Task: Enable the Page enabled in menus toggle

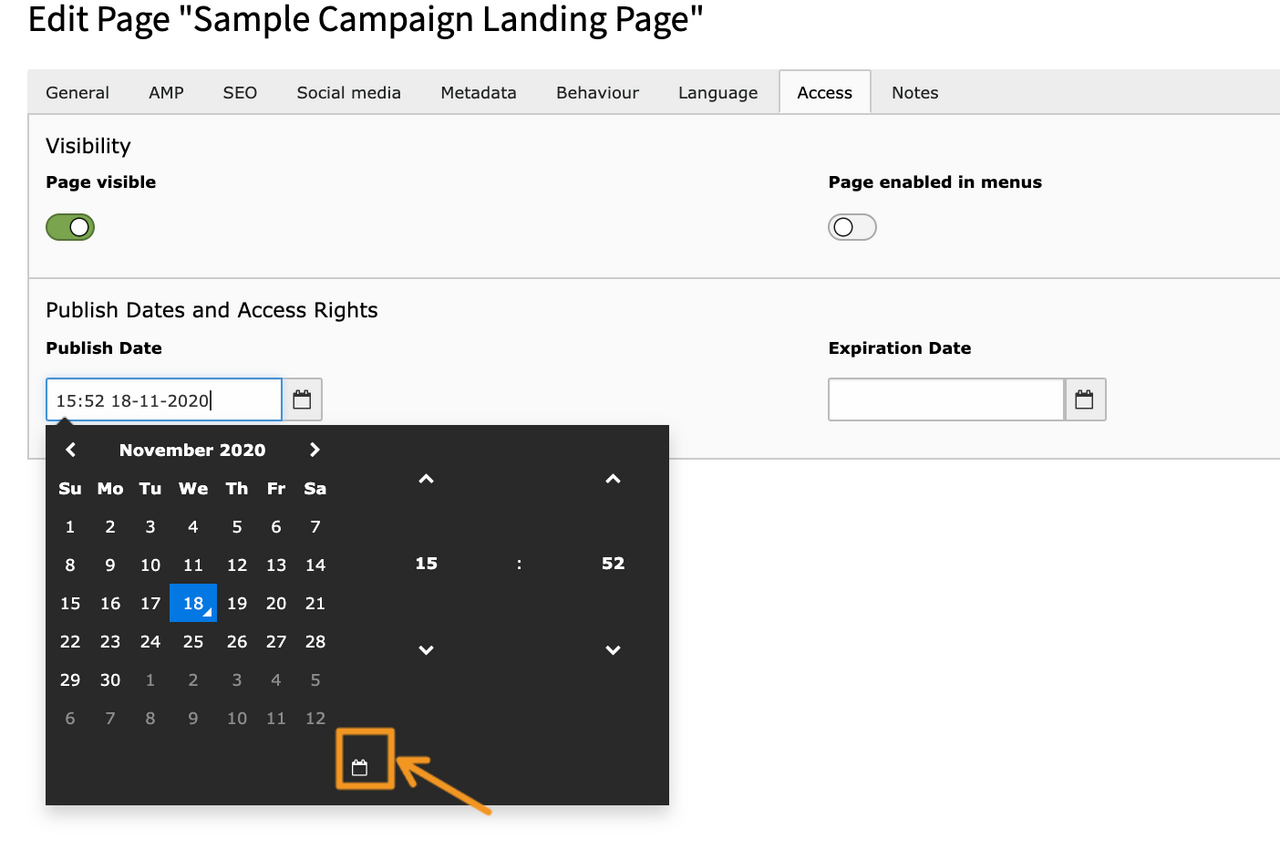Action: pos(852,227)
